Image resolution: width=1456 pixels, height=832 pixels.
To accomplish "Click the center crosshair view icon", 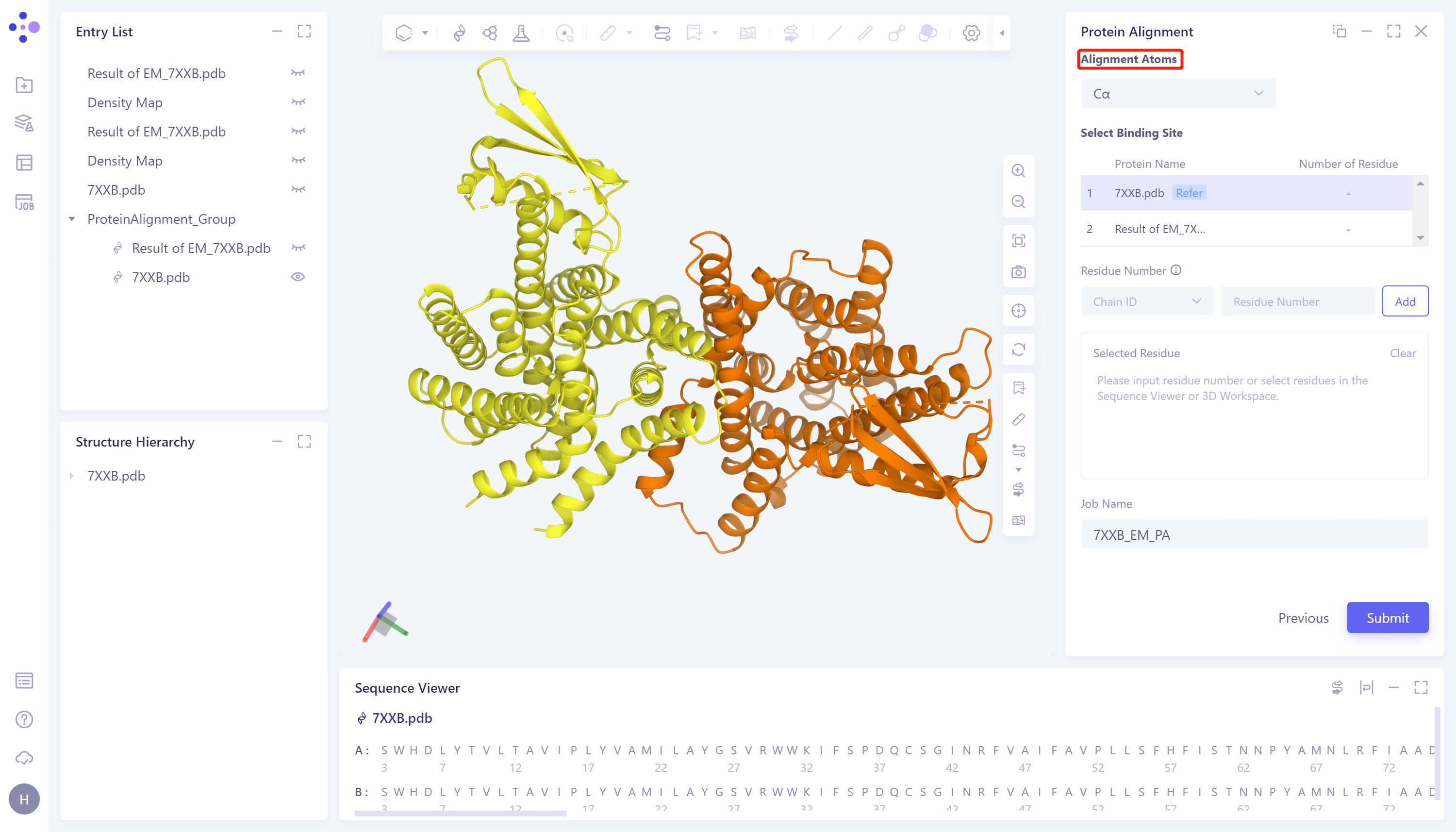I will [x=1018, y=311].
